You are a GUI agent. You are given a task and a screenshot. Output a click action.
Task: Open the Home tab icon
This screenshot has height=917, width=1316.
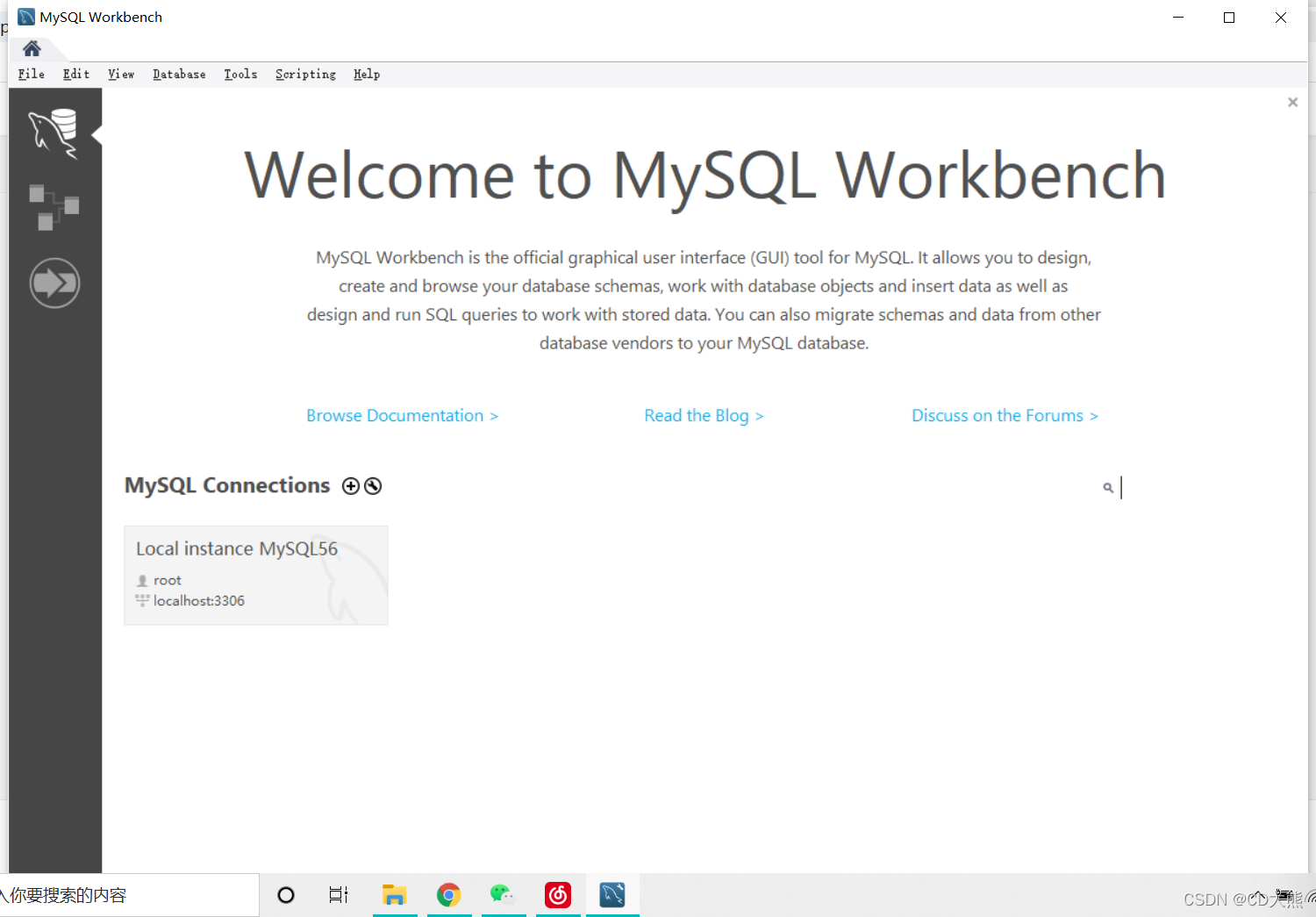(x=32, y=48)
